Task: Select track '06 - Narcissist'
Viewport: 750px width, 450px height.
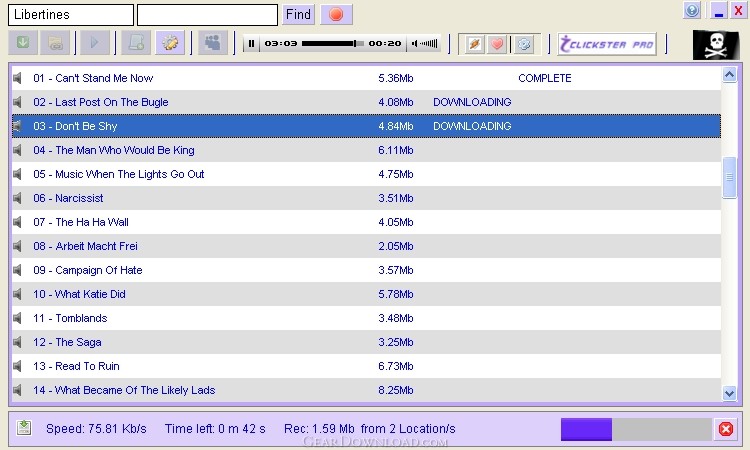Action: (366, 198)
